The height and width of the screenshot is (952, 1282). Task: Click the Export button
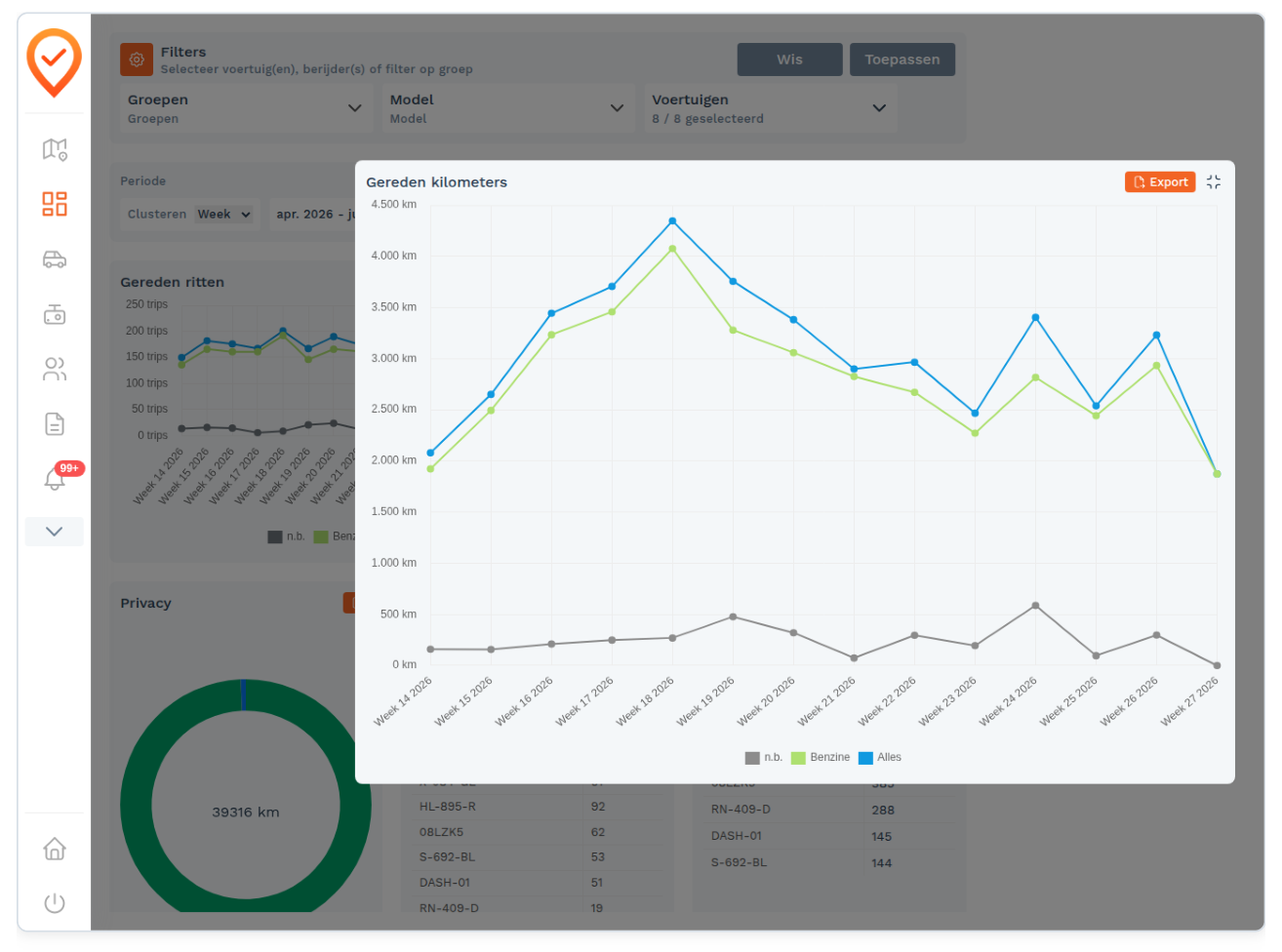(x=1160, y=182)
